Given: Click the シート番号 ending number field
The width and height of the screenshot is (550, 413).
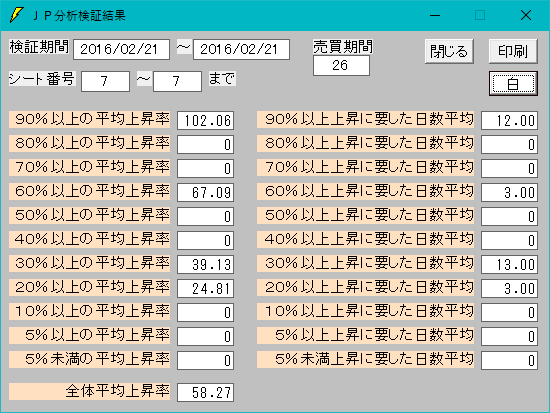Looking at the screenshot, I should [x=177, y=81].
